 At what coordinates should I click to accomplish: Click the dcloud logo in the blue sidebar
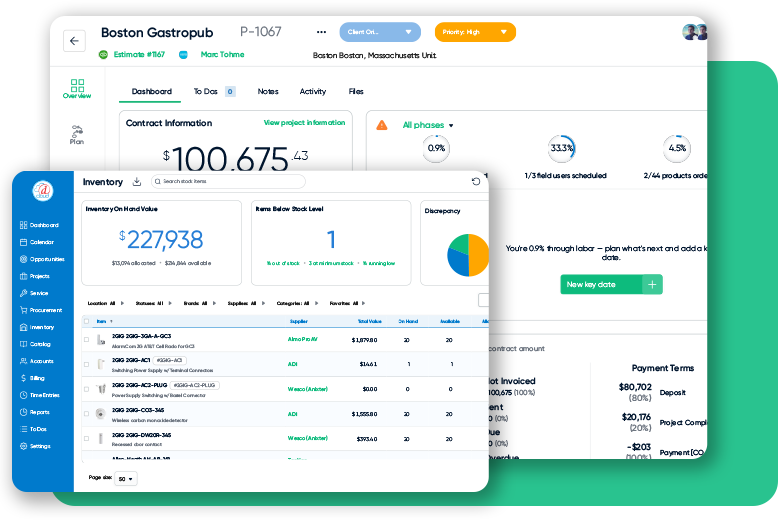pos(43,191)
